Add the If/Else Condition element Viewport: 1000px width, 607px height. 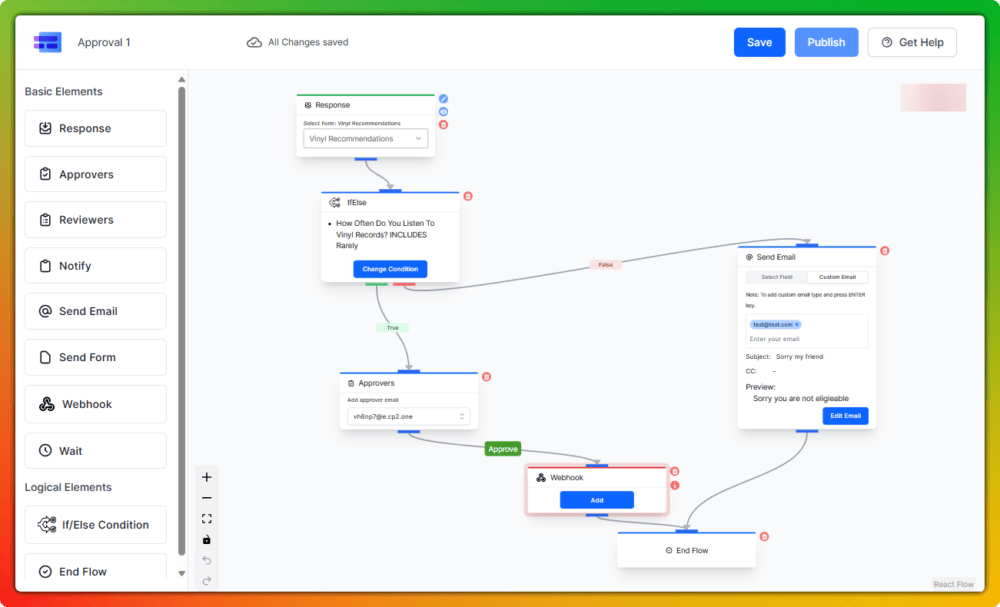(x=95, y=525)
